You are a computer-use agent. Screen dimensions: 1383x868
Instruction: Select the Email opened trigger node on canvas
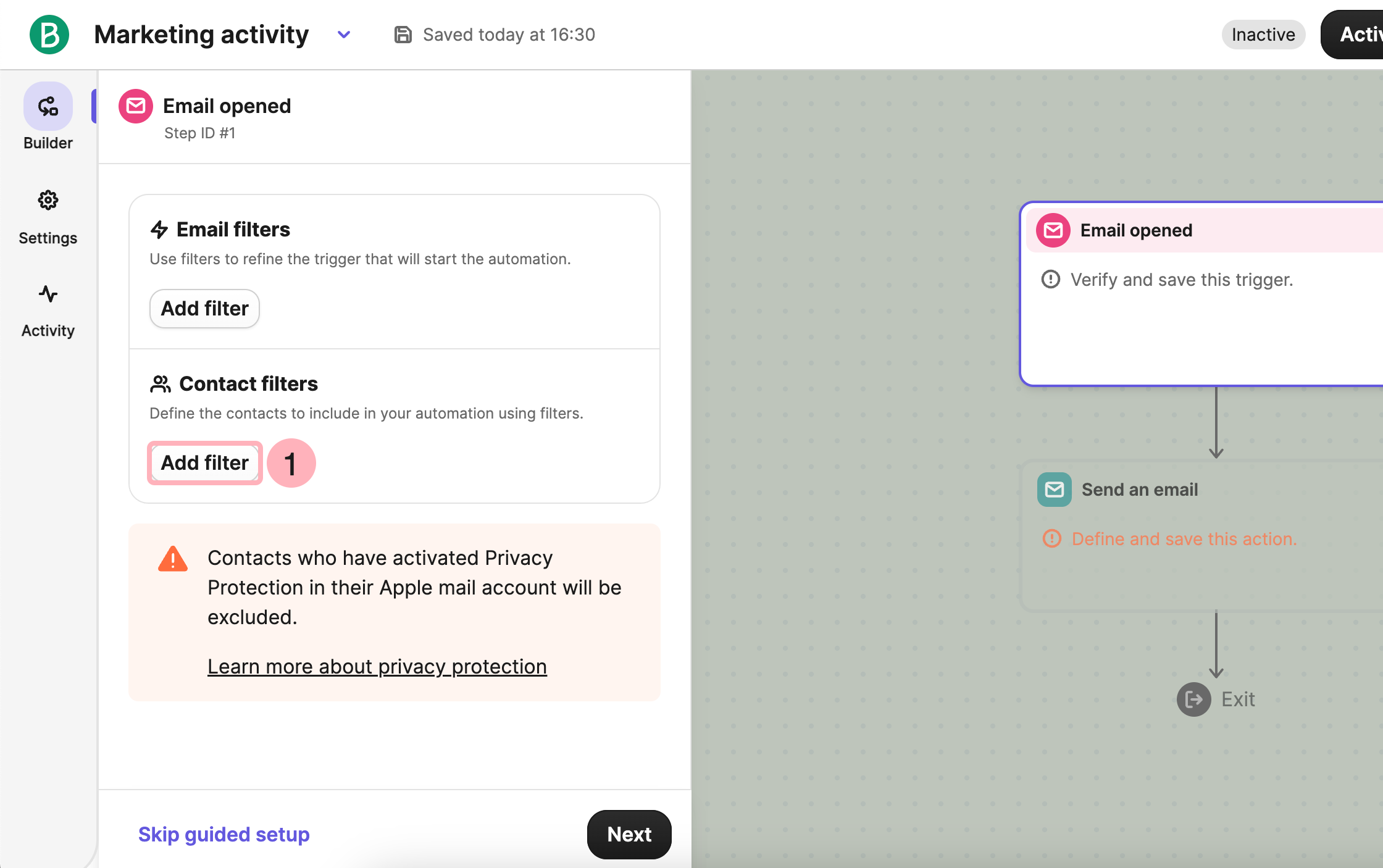(x=1202, y=294)
